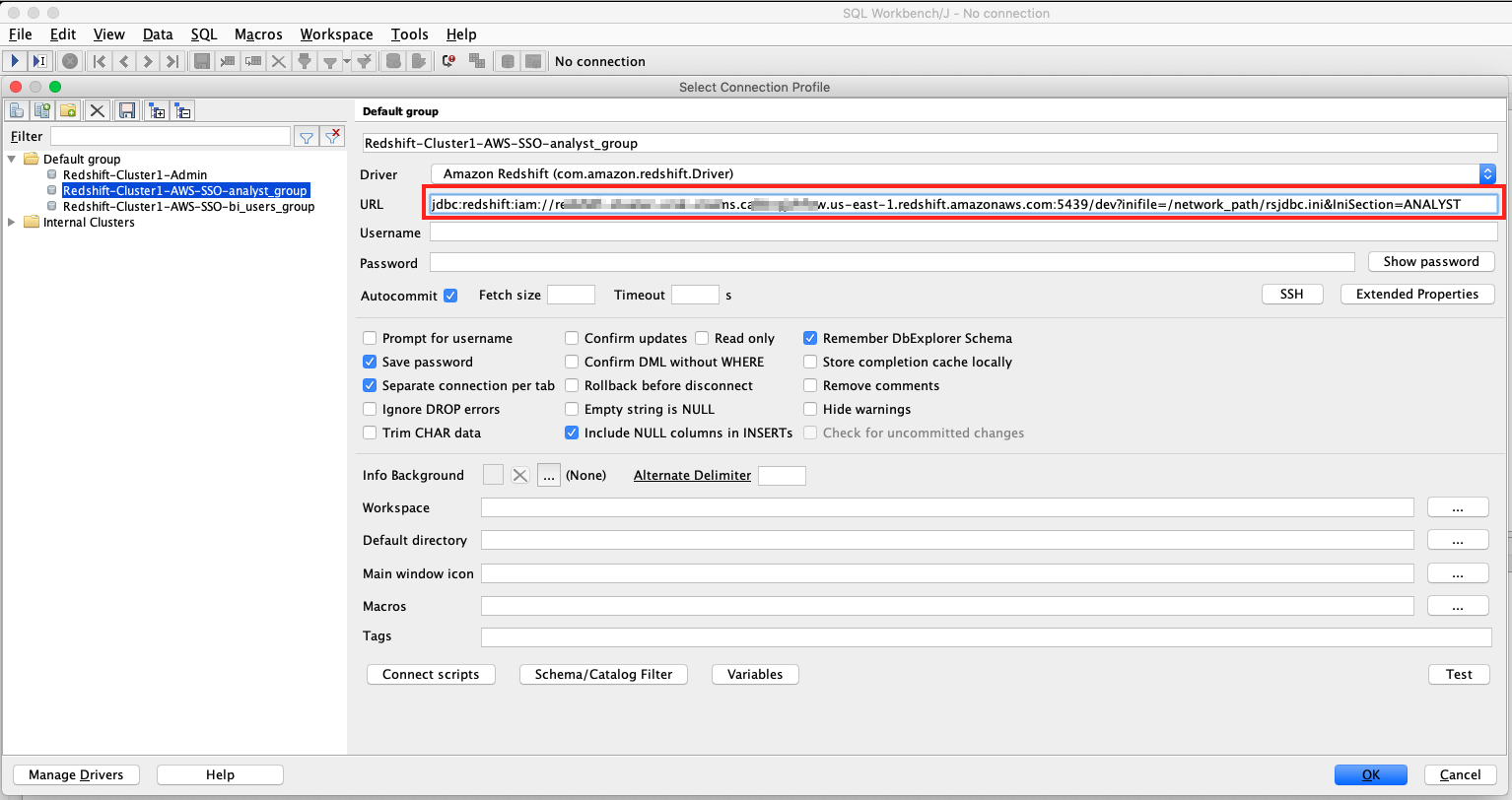Screen dimensions: 1512x800
Task: Check Rollback before disconnect
Action: click(x=572, y=385)
